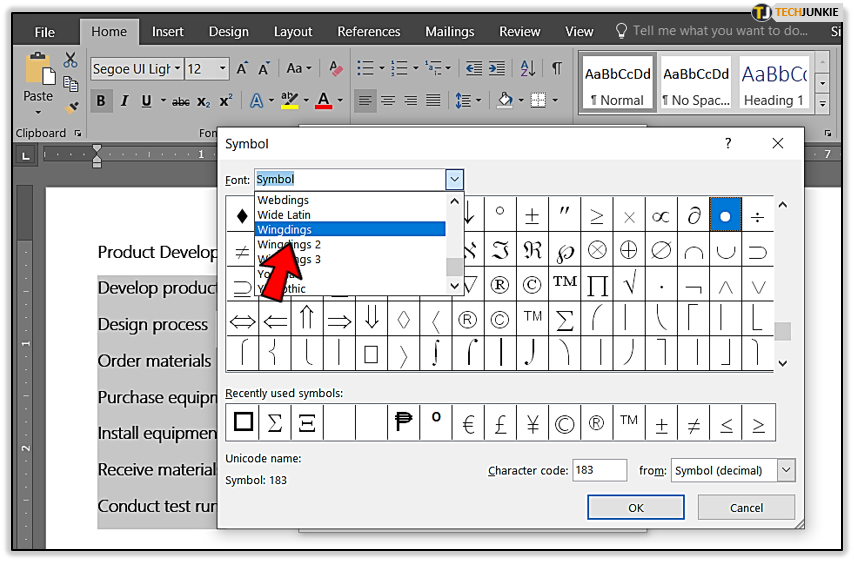
Task: Decrease font size with Shrink Font icon
Action: pyautogui.click(x=264, y=69)
